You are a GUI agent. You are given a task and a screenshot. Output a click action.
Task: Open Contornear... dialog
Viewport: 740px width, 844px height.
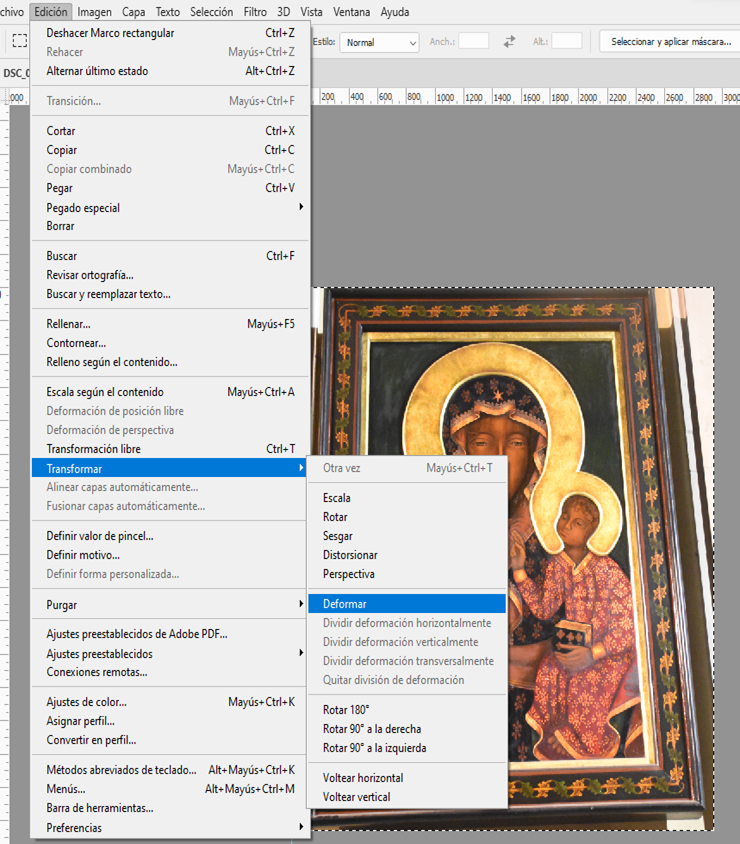point(171,343)
